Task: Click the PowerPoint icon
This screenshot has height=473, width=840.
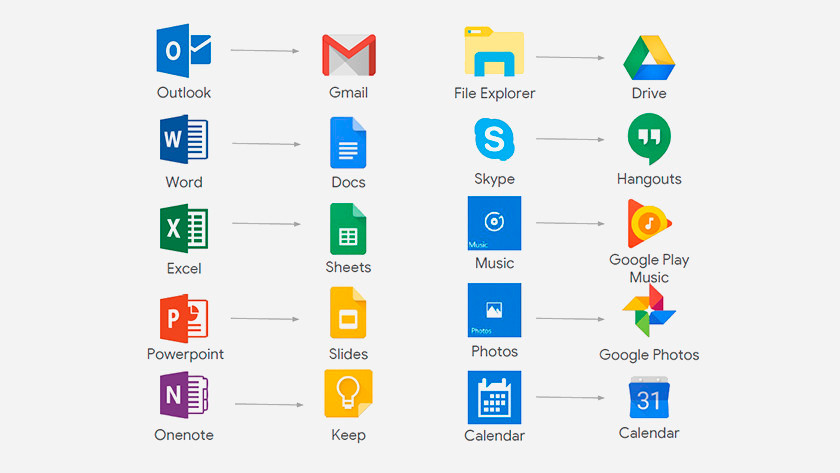Action: click(x=183, y=317)
